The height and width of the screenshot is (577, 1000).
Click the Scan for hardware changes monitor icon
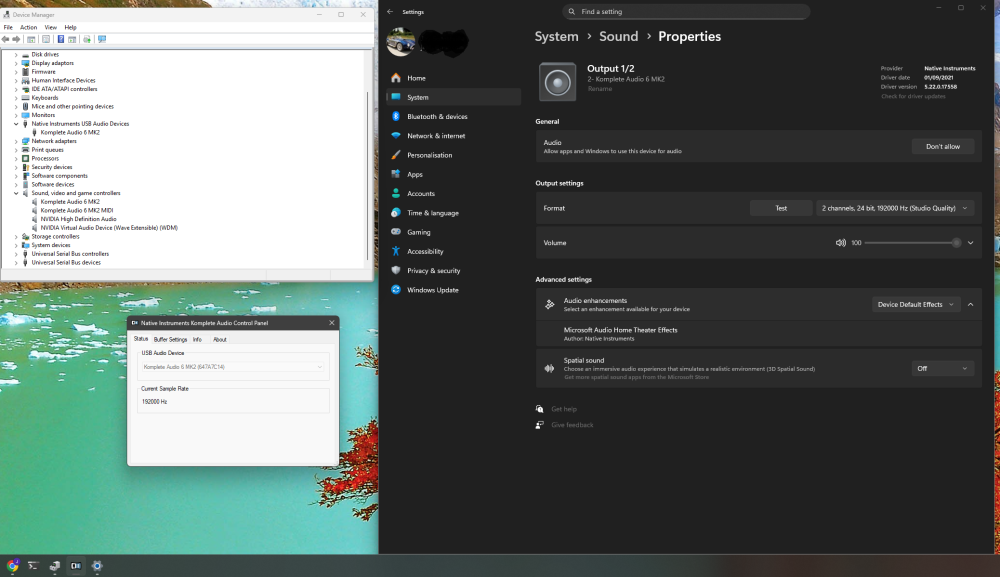click(102, 40)
